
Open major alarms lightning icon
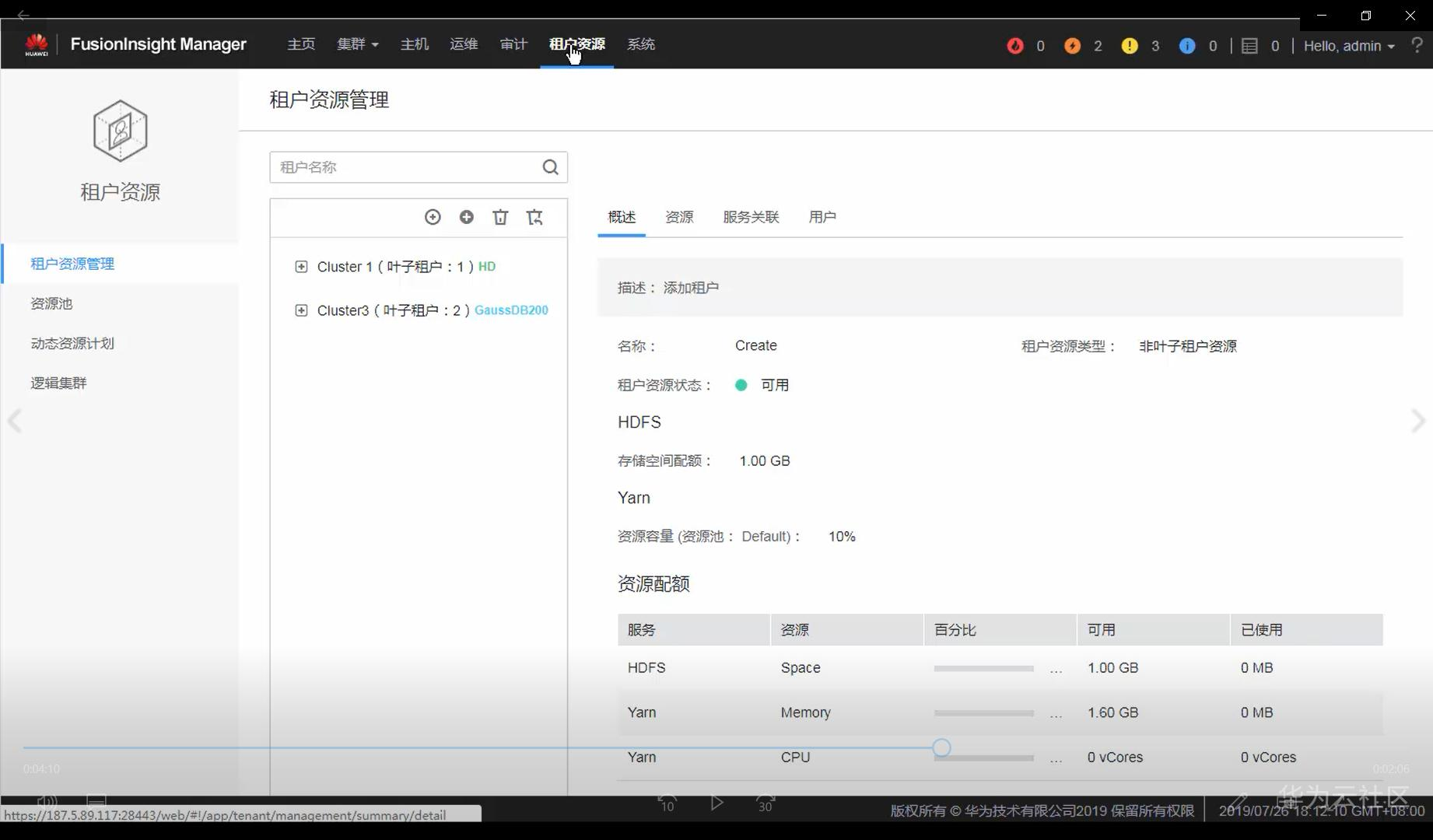click(1072, 46)
